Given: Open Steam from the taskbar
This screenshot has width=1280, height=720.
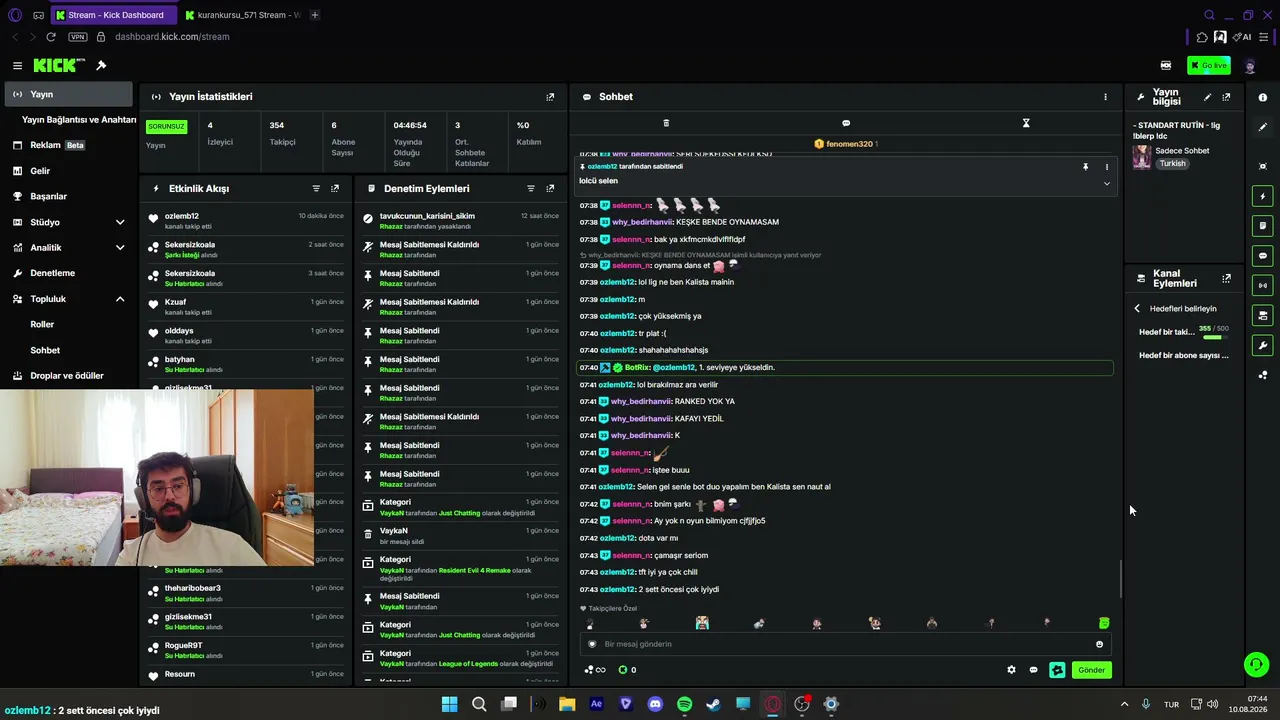Looking at the screenshot, I should coord(713,704).
